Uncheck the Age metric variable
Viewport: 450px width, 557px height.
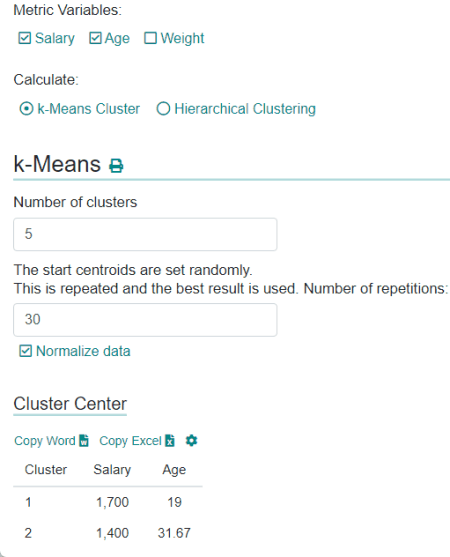[x=95, y=38]
